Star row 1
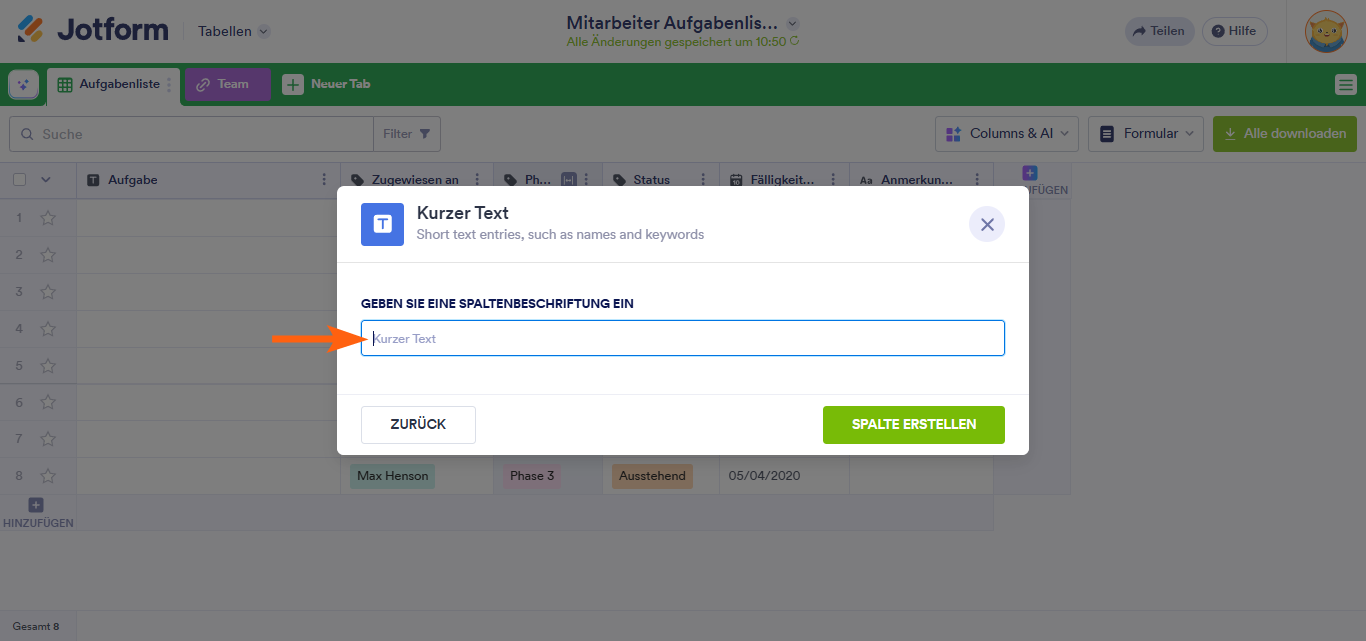The width and height of the screenshot is (1366, 641). click(x=48, y=217)
